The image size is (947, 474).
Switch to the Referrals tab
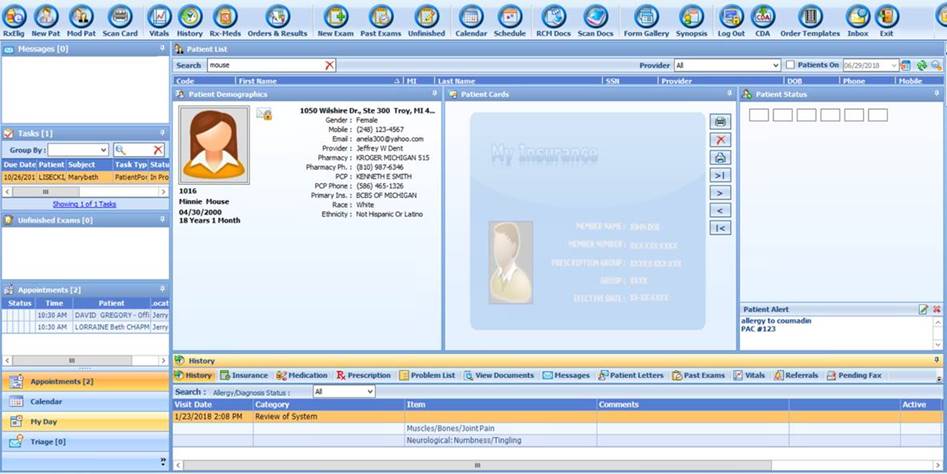pos(796,376)
